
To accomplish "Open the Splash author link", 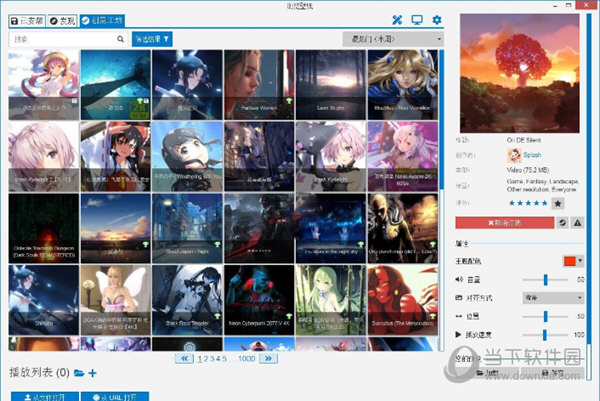I will [532, 155].
